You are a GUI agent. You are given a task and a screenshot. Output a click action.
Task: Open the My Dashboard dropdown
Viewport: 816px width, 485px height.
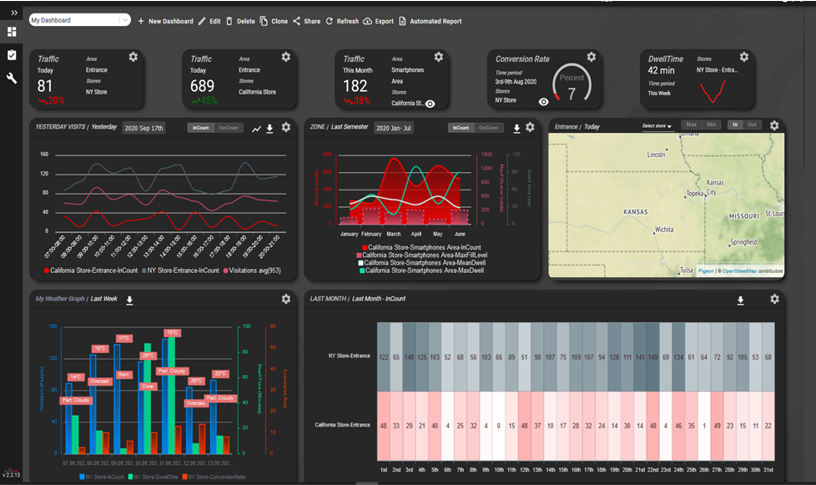click(80, 20)
